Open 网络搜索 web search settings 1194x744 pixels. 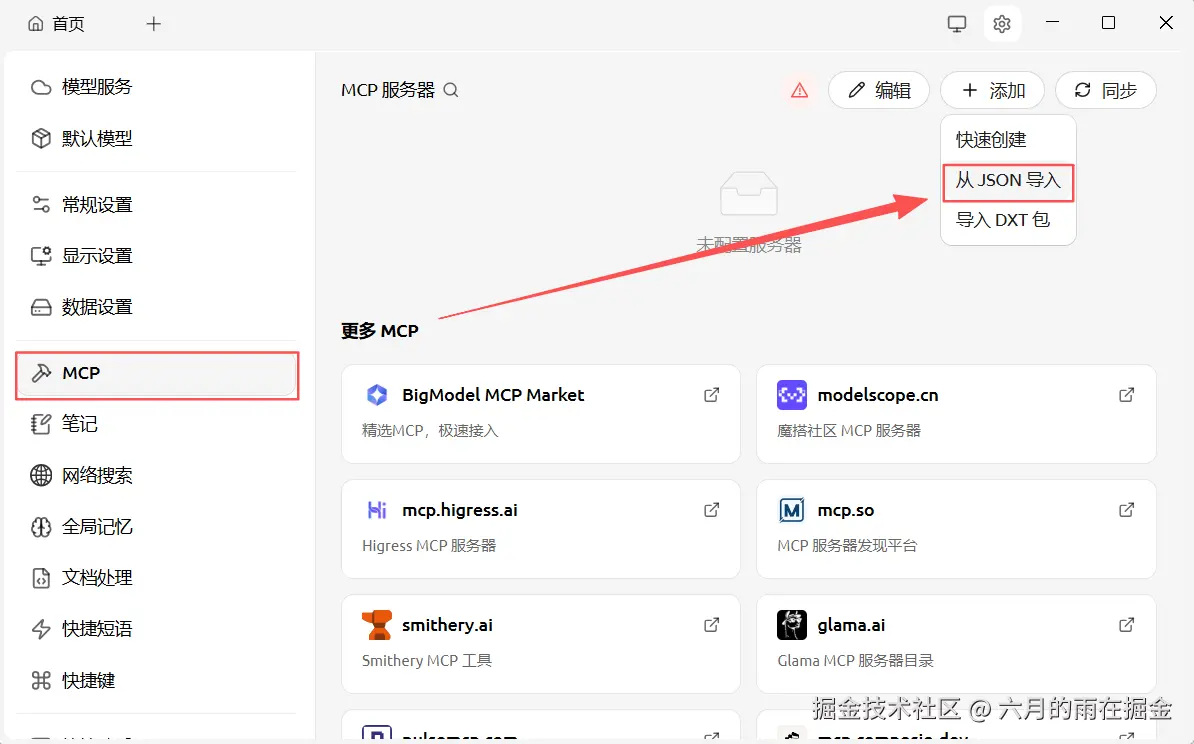pos(156,476)
